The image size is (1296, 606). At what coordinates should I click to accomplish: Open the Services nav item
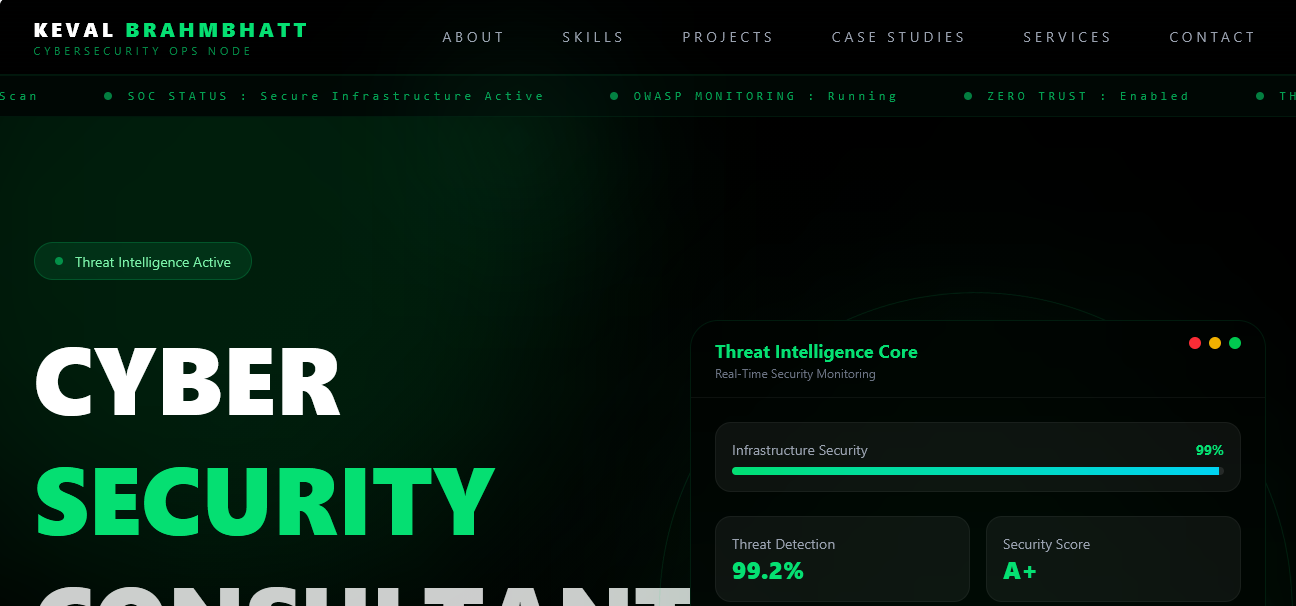[x=1067, y=37]
